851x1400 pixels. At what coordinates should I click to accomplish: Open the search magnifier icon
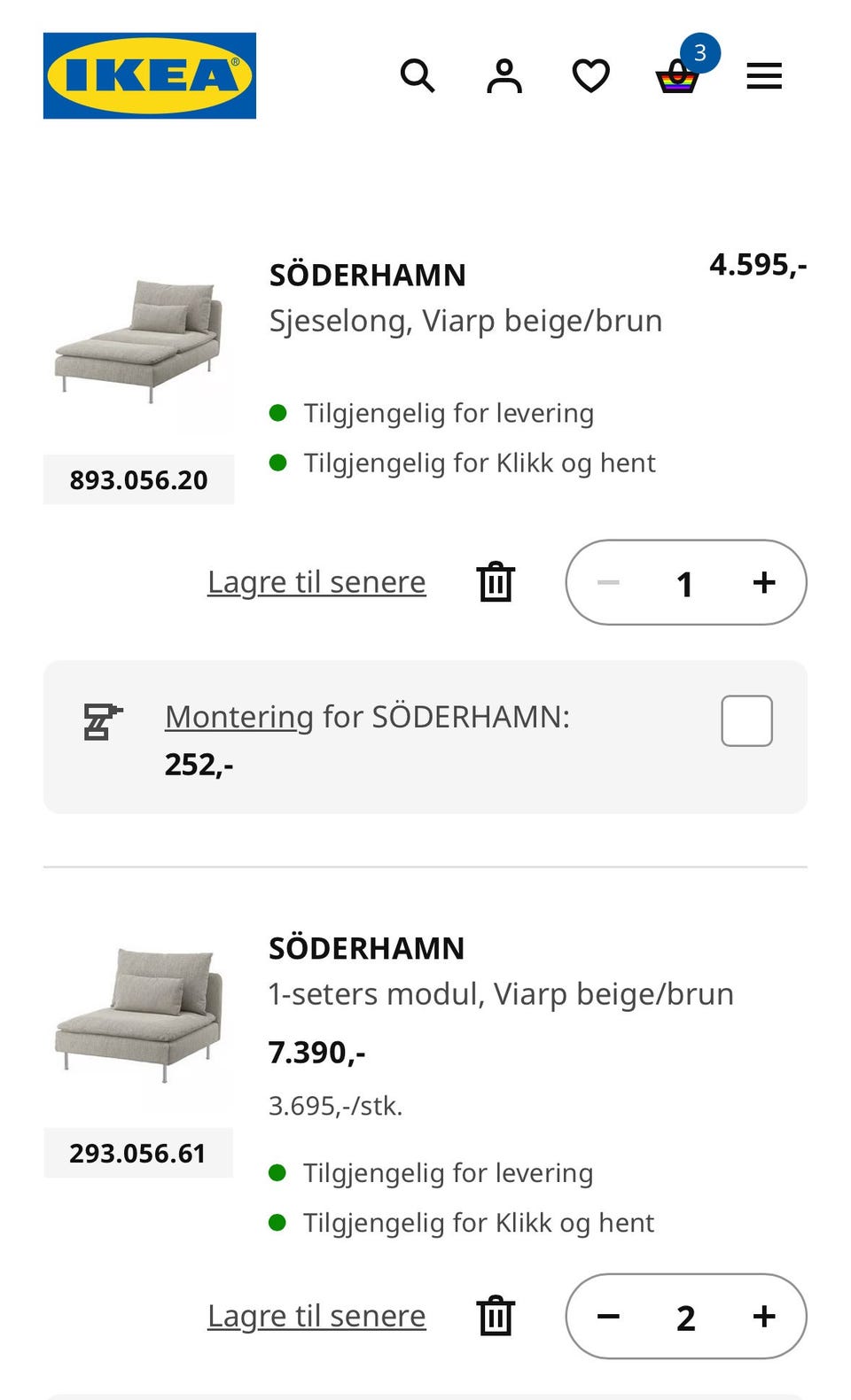[417, 76]
